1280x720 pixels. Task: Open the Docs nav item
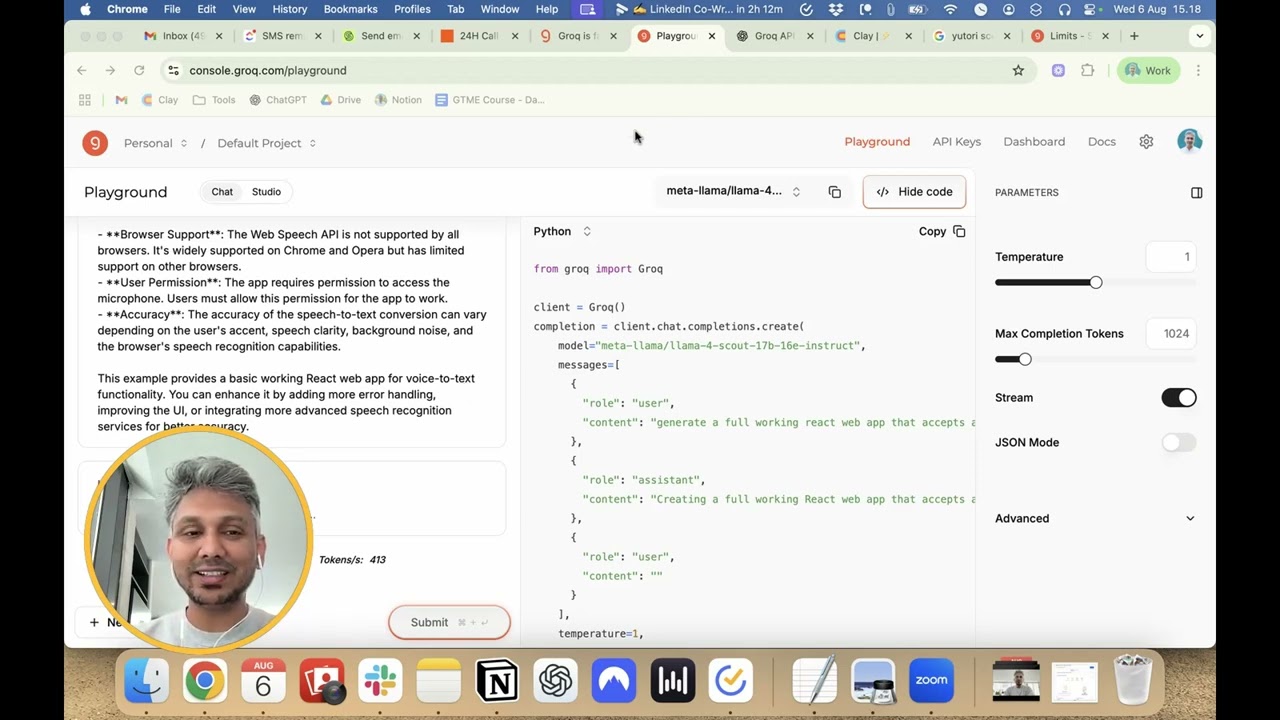tap(1101, 142)
